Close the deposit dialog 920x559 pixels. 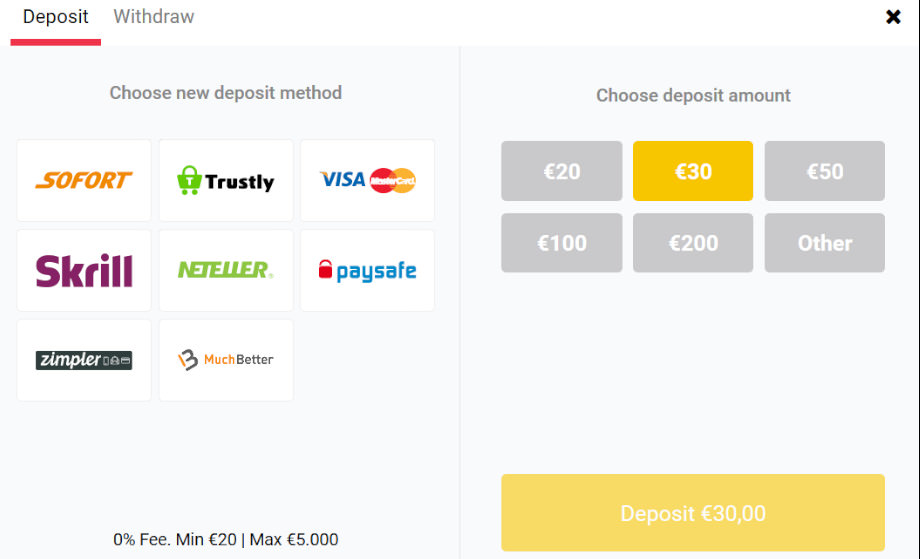click(x=893, y=16)
